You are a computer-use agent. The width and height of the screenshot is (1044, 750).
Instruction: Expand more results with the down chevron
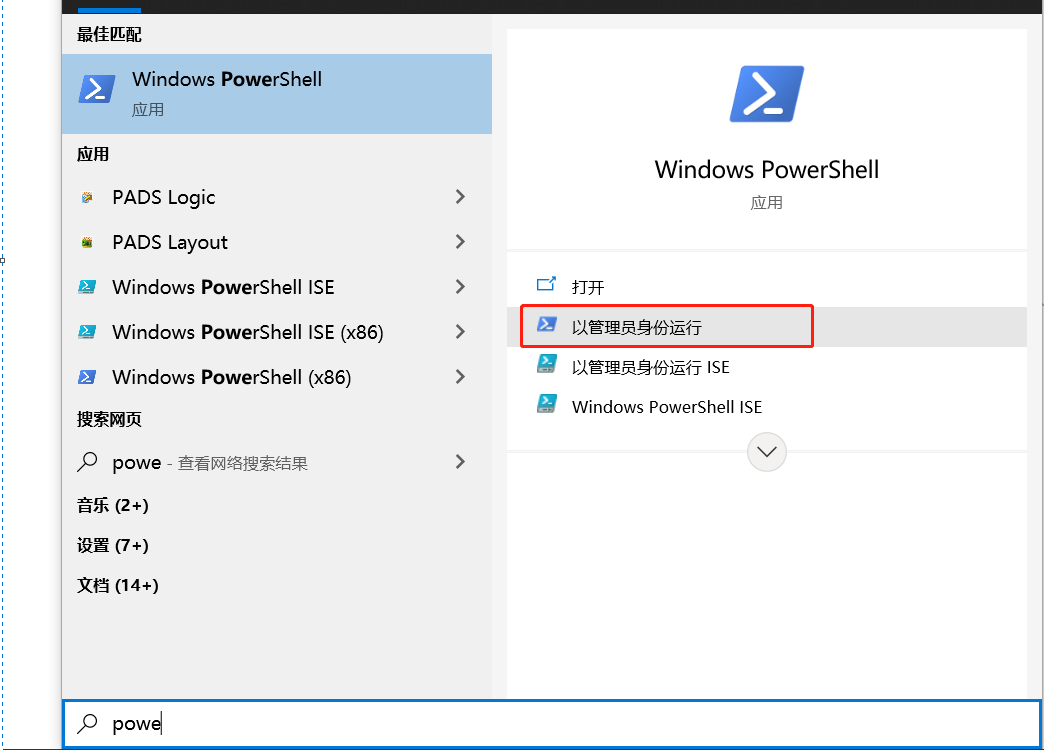tap(766, 452)
